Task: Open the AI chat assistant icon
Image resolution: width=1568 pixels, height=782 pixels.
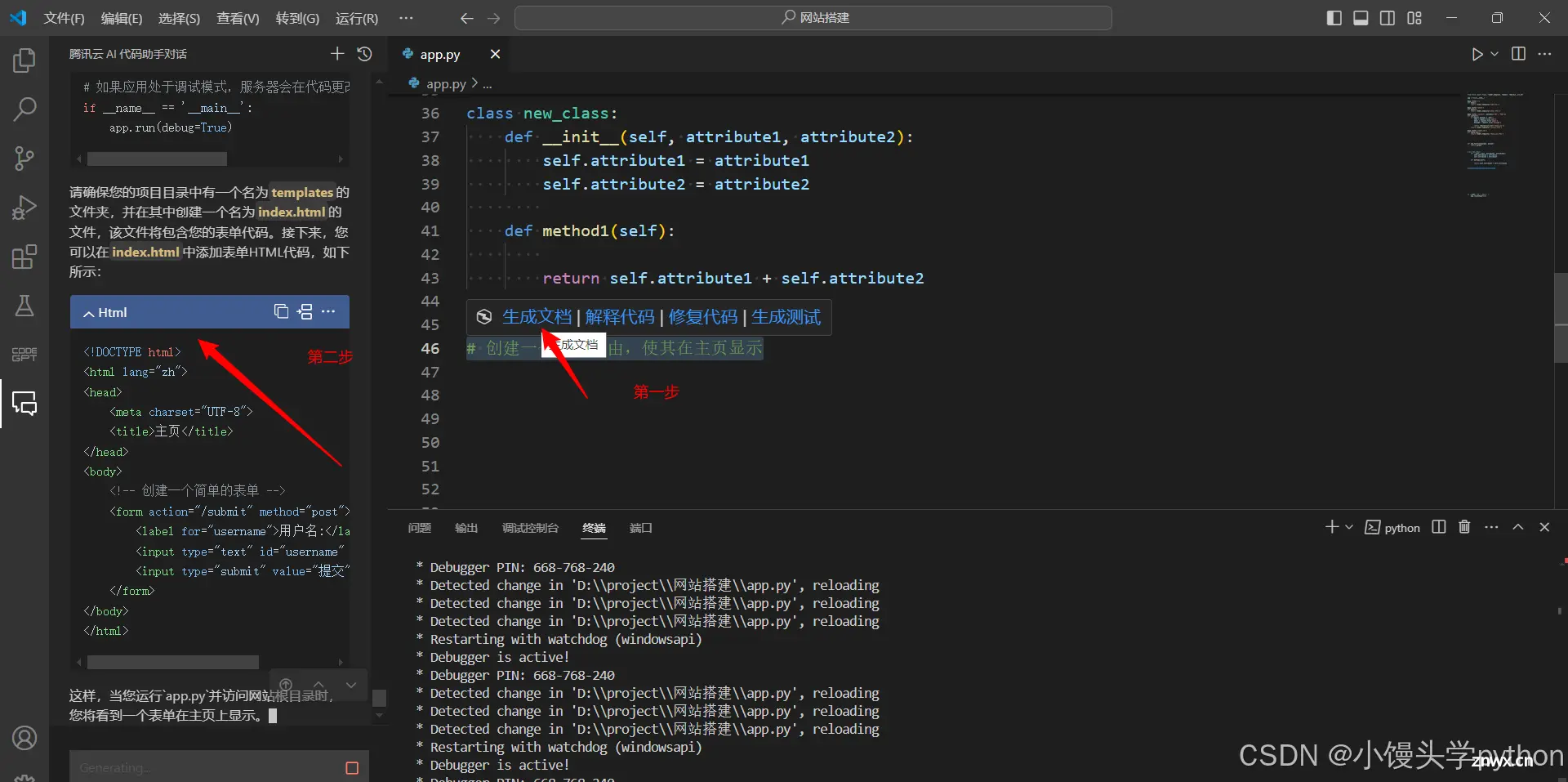Action: pos(24,404)
